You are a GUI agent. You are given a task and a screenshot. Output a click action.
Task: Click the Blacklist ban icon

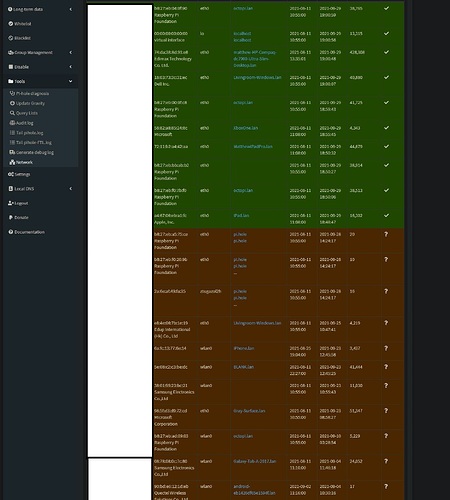[x=11, y=38]
